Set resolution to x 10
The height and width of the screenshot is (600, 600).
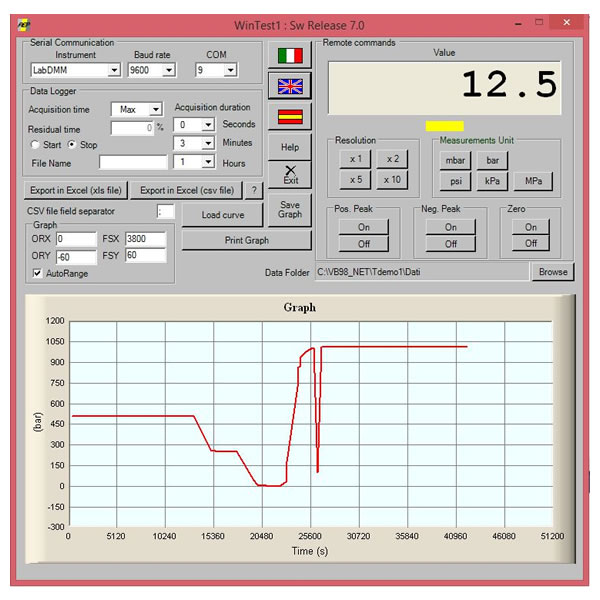392,179
